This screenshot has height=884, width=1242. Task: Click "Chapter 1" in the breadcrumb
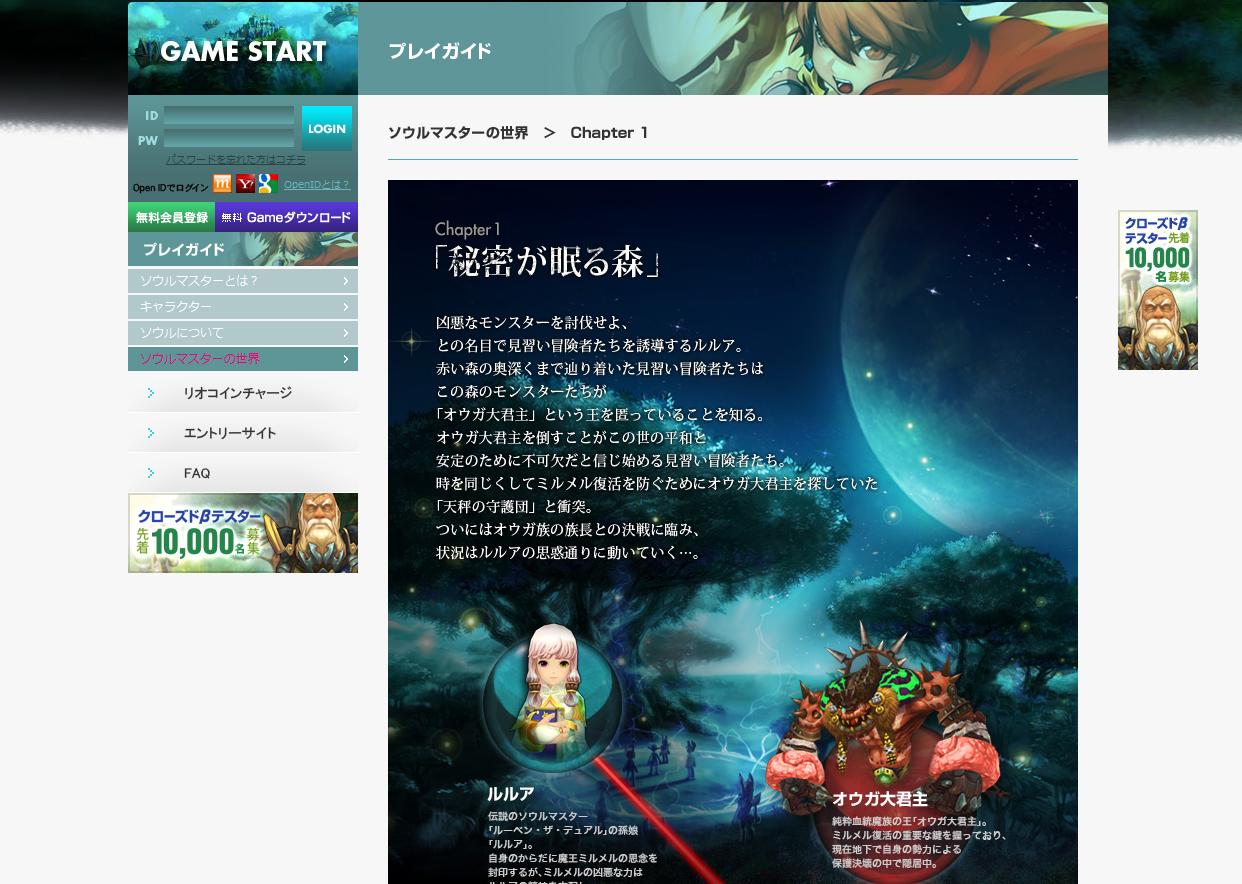(x=609, y=133)
